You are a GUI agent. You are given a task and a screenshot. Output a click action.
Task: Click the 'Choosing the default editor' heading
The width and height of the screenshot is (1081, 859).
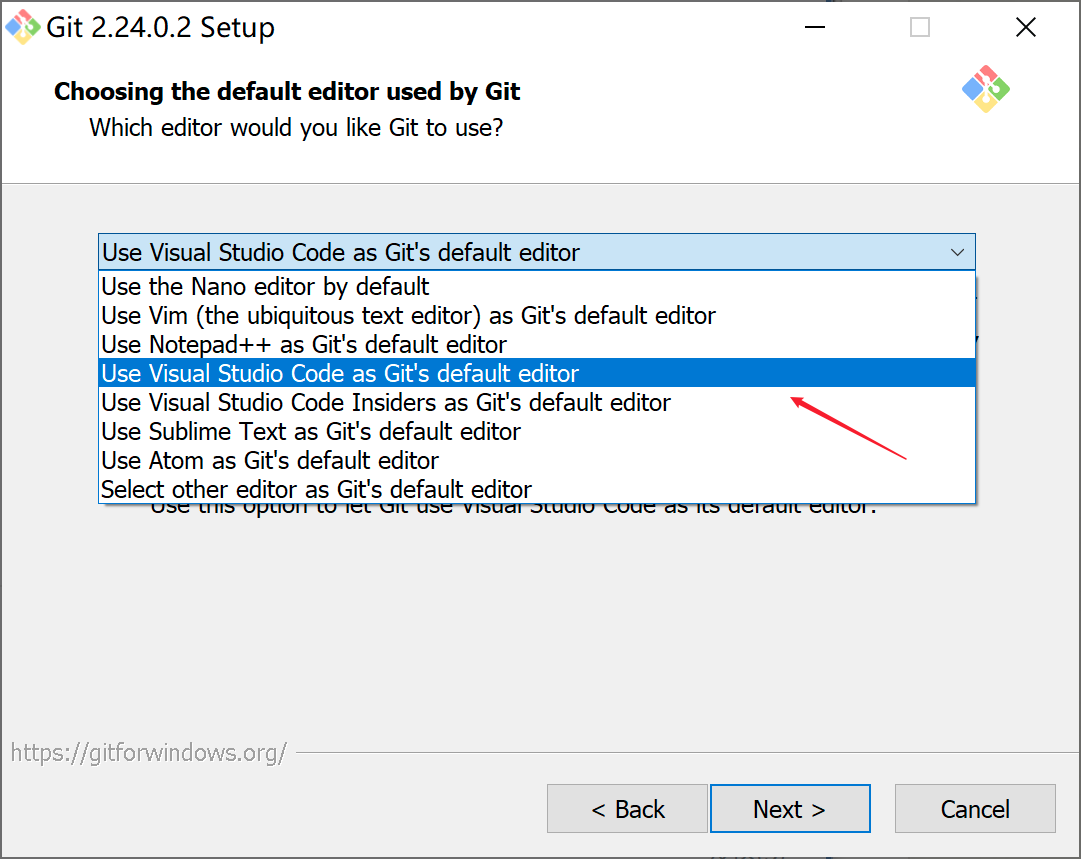click(287, 91)
